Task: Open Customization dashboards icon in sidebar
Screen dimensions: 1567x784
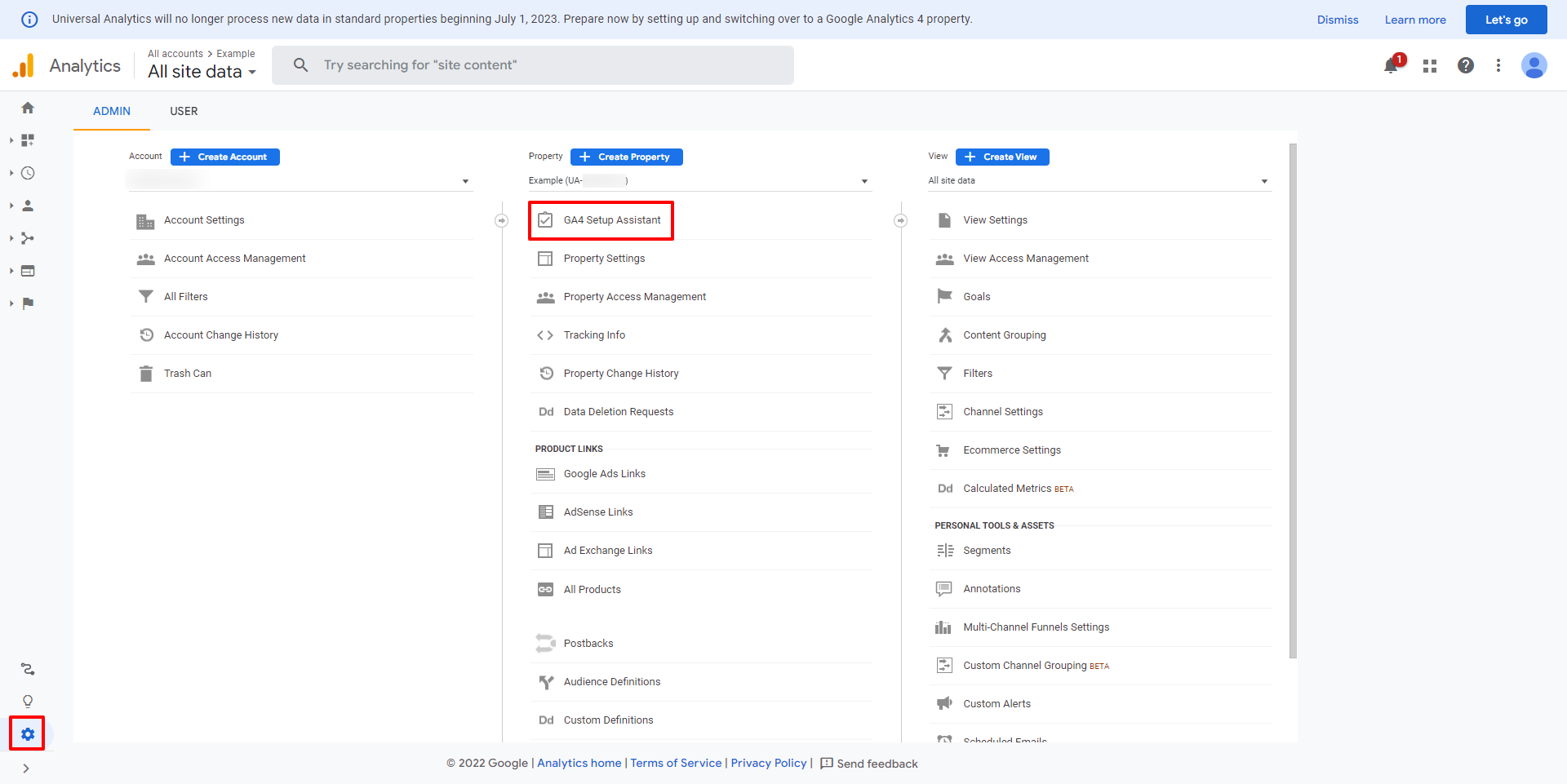Action: tap(28, 140)
